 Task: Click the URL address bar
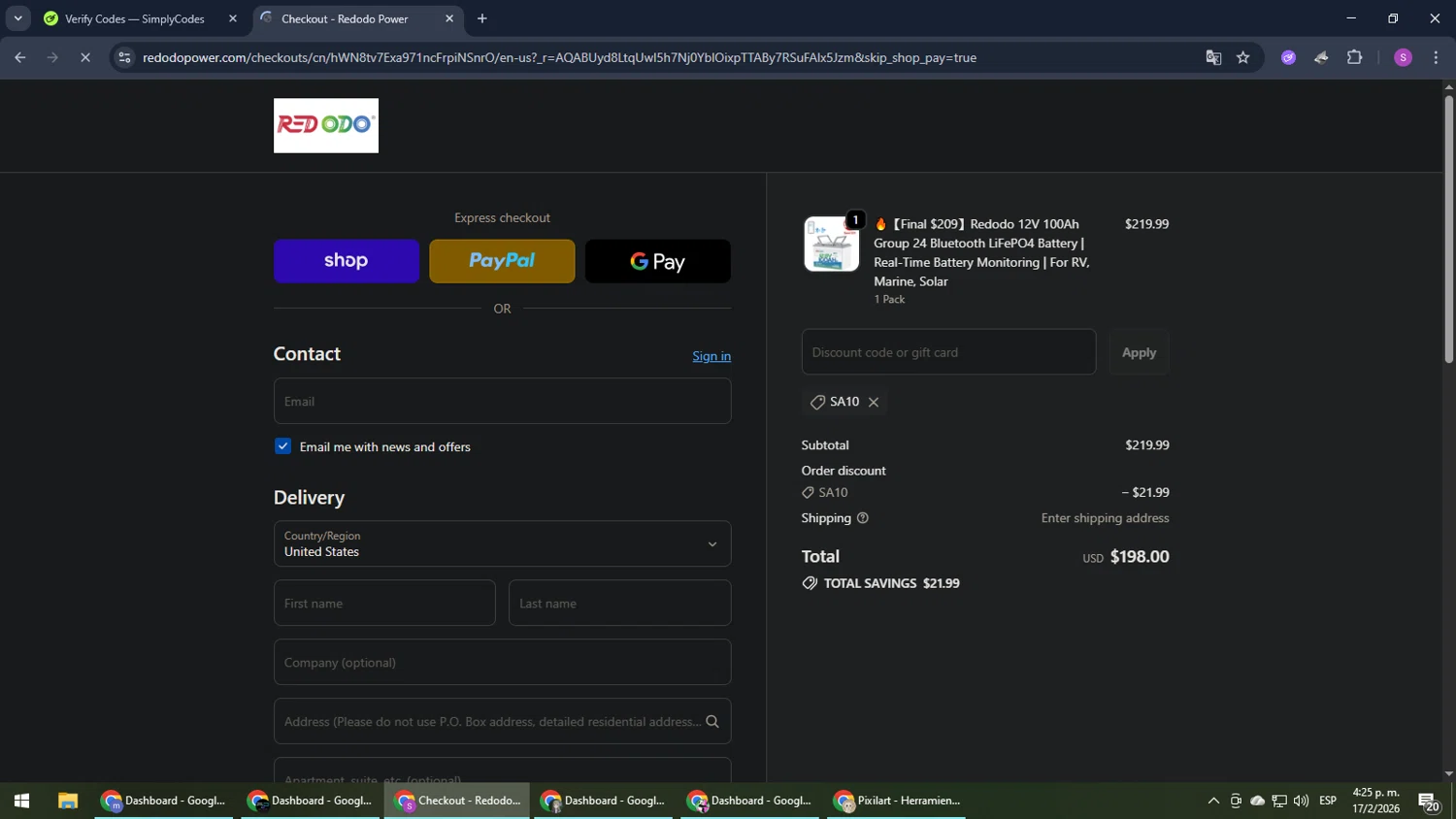(x=559, y=57)
